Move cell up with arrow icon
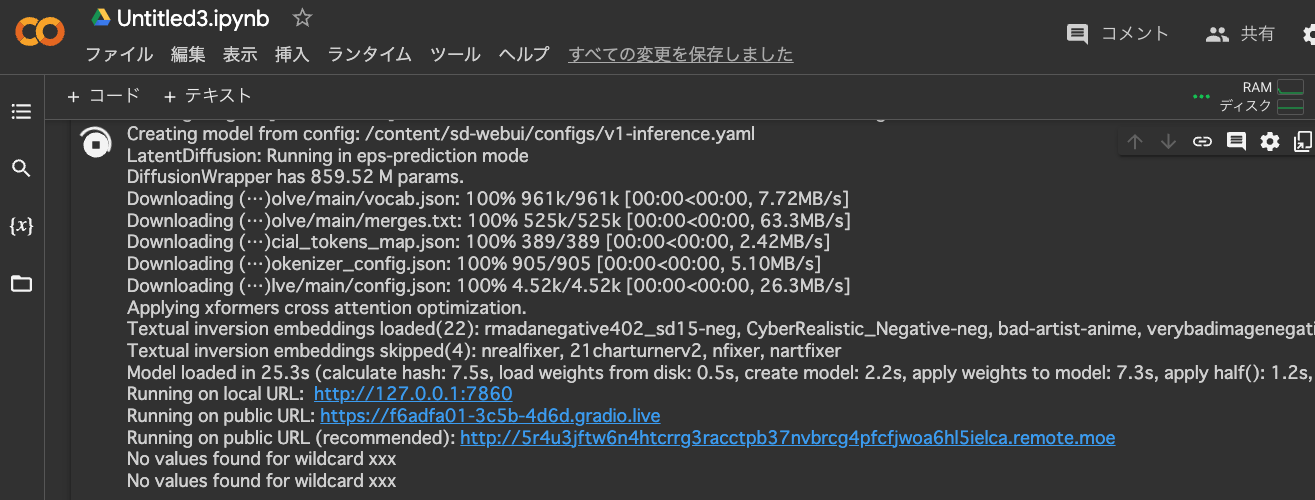The width and height of the screenshot is (1315, 500). pos(1135,142)
